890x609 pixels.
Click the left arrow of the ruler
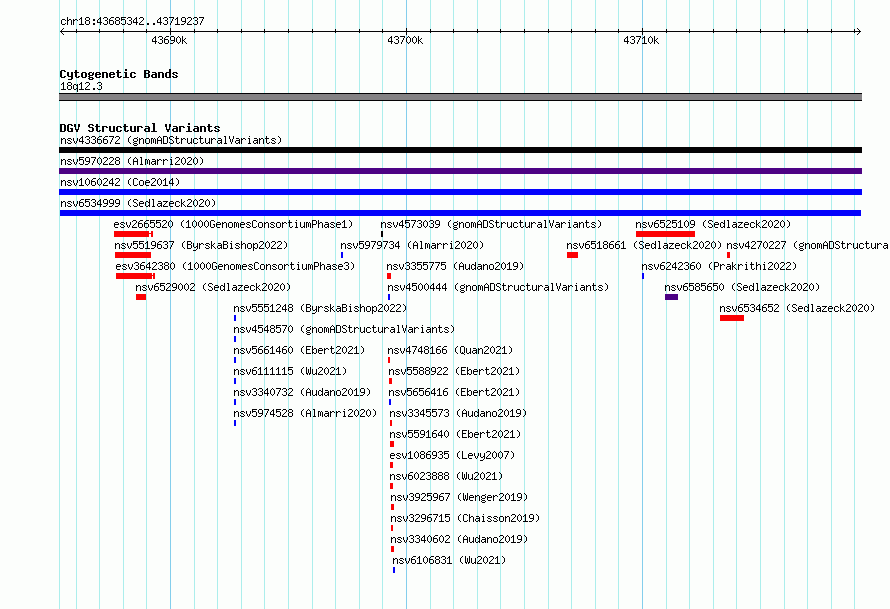coord(62,31)
